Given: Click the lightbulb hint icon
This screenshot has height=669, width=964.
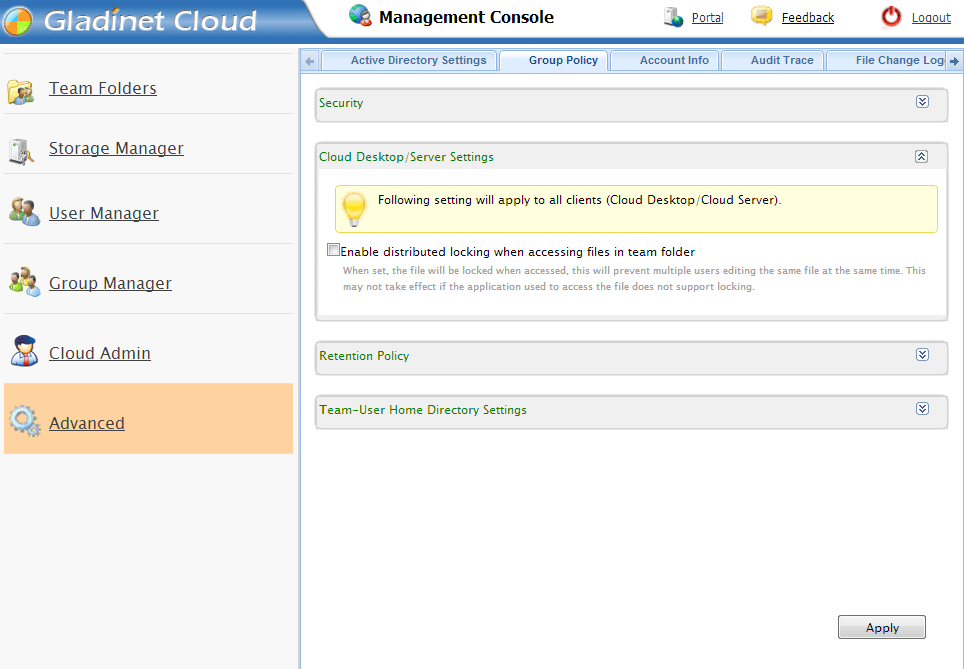Looking at the screenshot, I should click(x=354, y=209).
